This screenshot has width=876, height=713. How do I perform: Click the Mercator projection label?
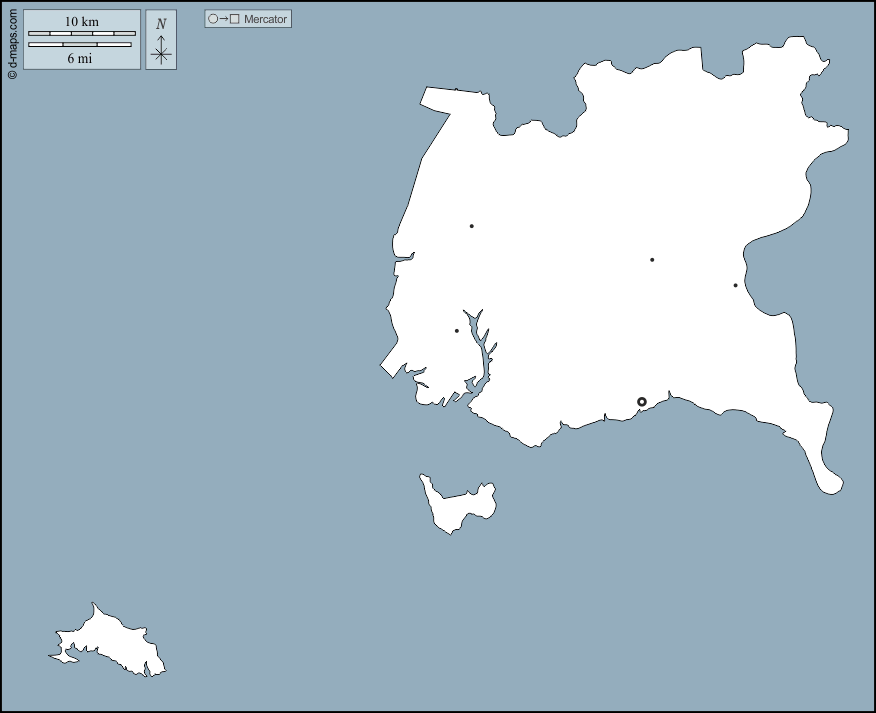[266, 19]
